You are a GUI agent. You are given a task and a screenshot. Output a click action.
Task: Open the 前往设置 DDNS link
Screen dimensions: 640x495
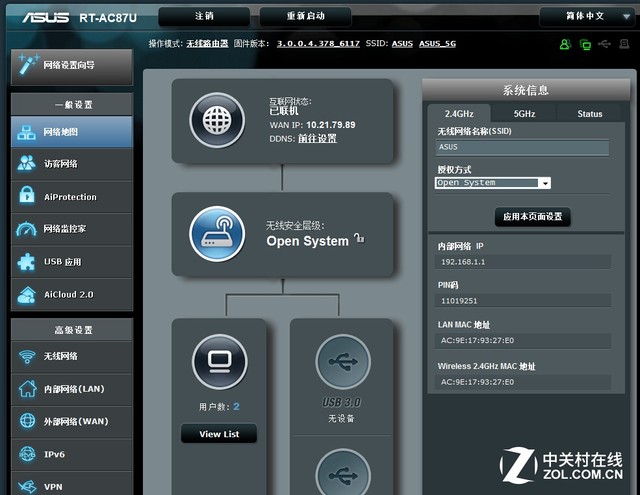point(317,139)
